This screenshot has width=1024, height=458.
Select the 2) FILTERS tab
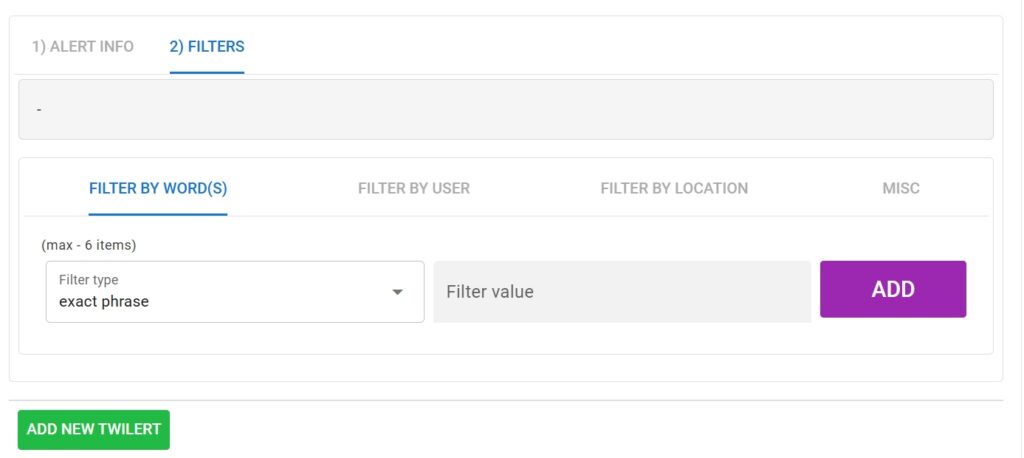207,47
